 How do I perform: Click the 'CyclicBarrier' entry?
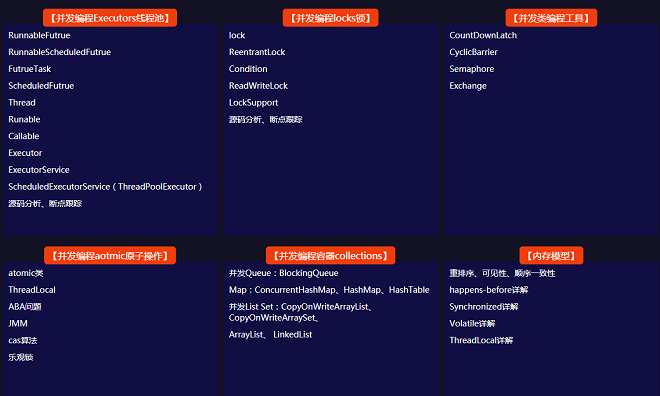coord(473,52)
